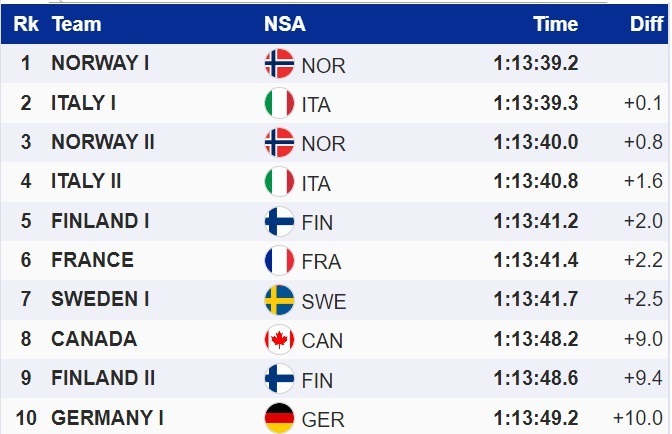Click the Team column header

coord(75,24)
